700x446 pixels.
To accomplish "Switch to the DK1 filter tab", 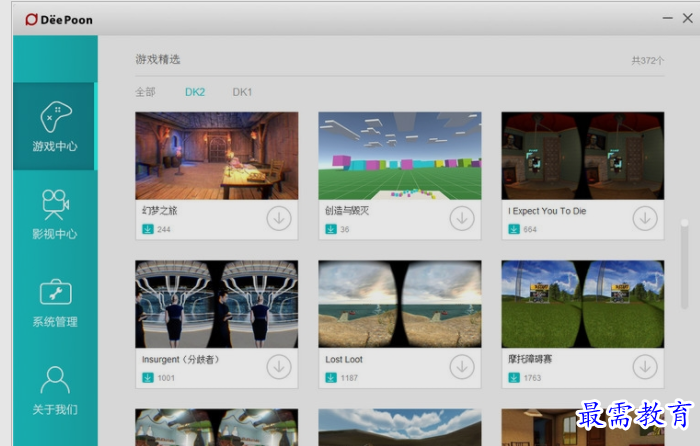I will (x=242, y=92).
